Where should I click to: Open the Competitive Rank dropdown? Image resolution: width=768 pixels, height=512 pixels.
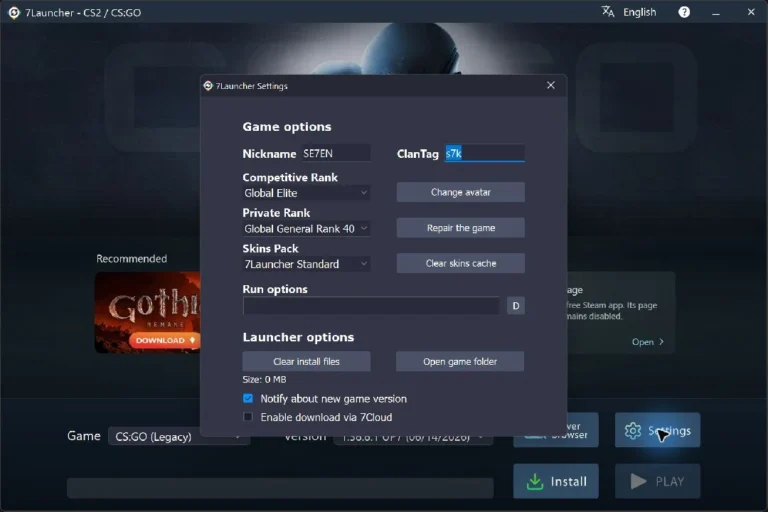(306, 193)
